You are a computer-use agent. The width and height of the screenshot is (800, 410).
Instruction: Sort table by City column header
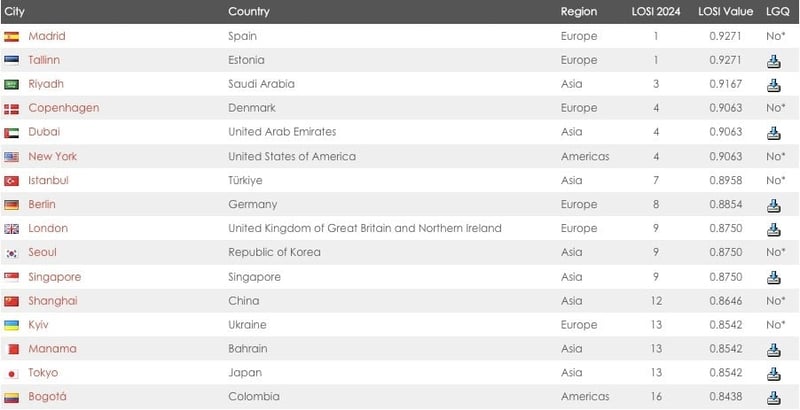[14, 12]
